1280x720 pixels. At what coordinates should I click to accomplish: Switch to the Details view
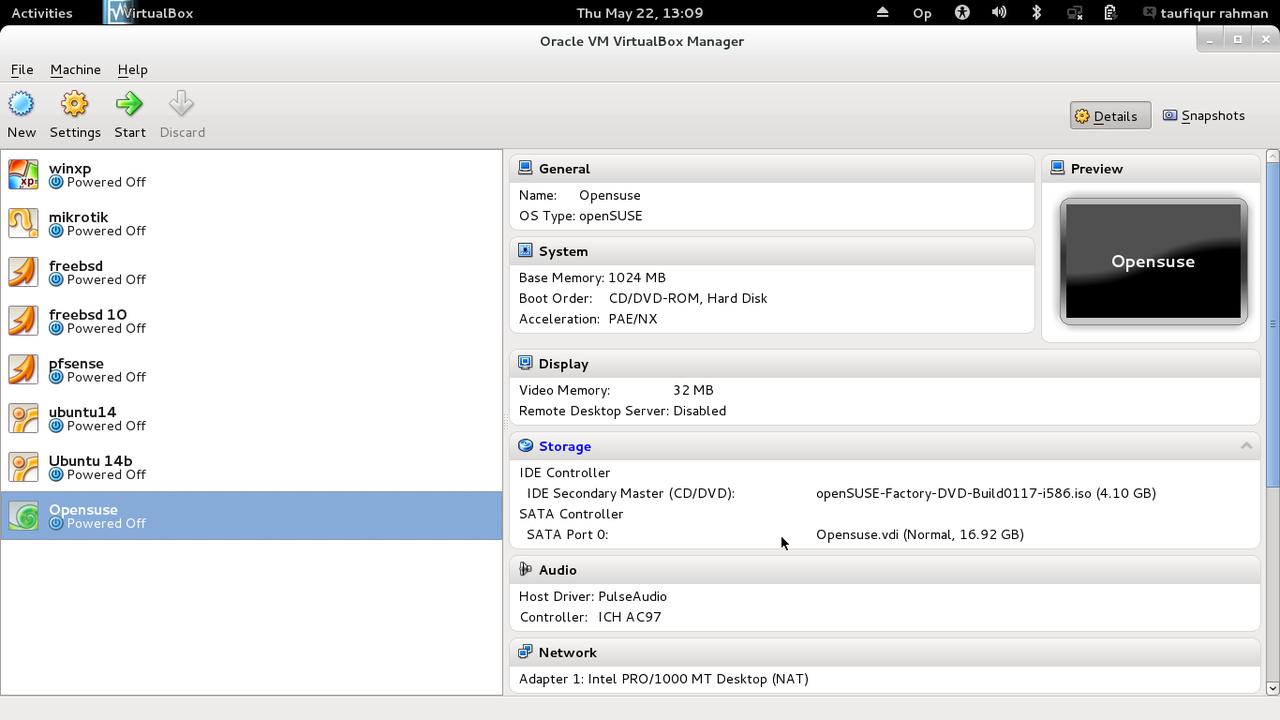click(x=1110, y=116)
